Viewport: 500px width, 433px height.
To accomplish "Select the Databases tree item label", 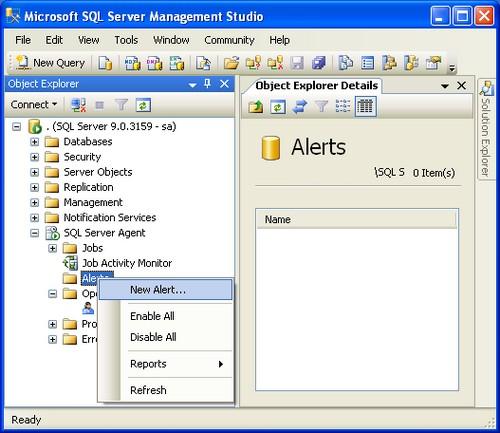I will pyautogui.click(x=88, y=142).
